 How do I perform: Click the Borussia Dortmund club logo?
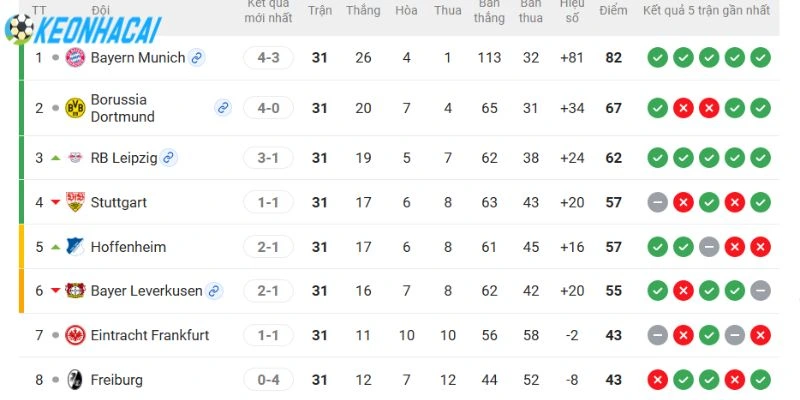coord(75,108)
